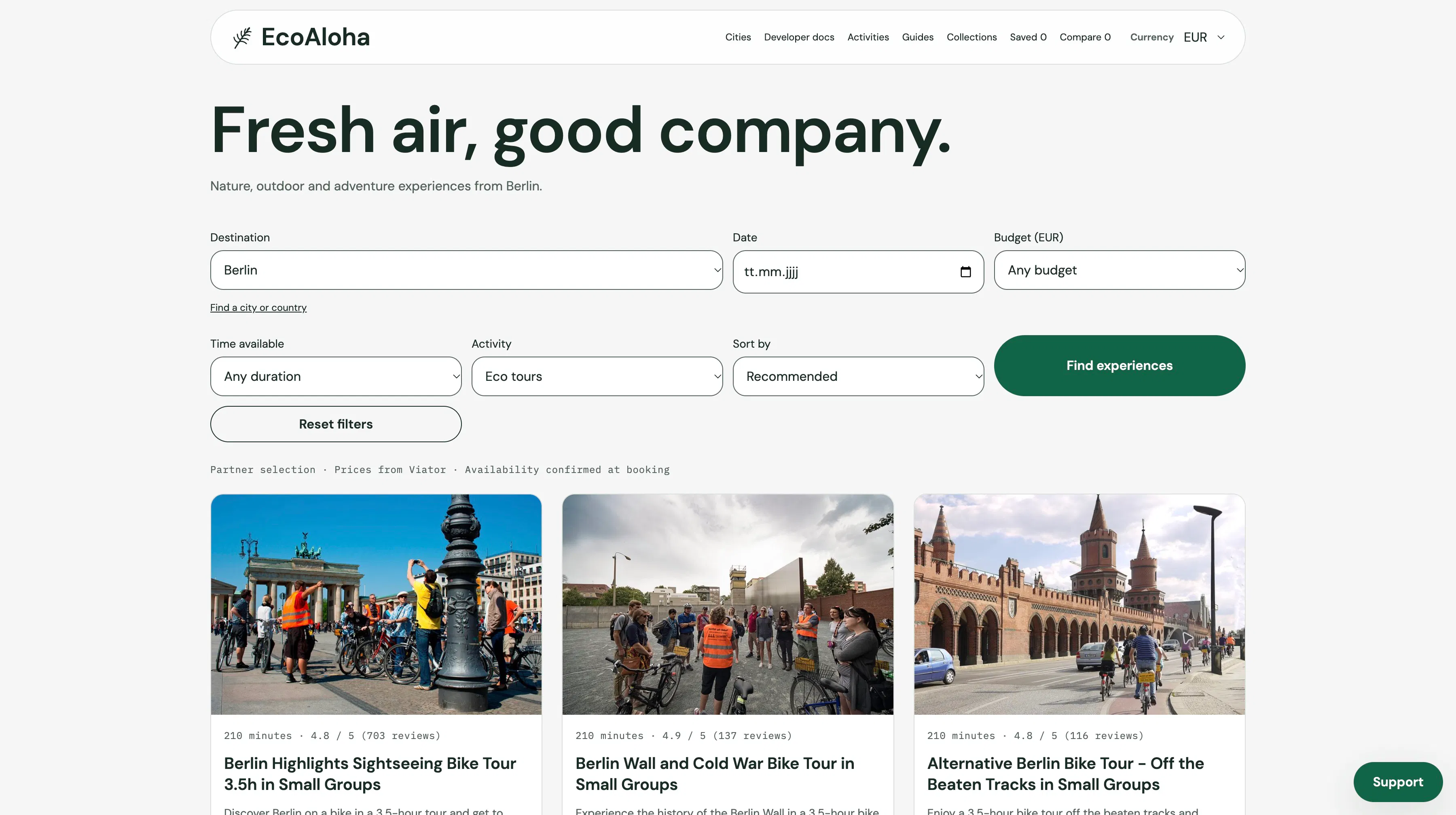Open the calendar picker icon in Date field
Viewport: 1456px width, 815px height.
point(965,272)
